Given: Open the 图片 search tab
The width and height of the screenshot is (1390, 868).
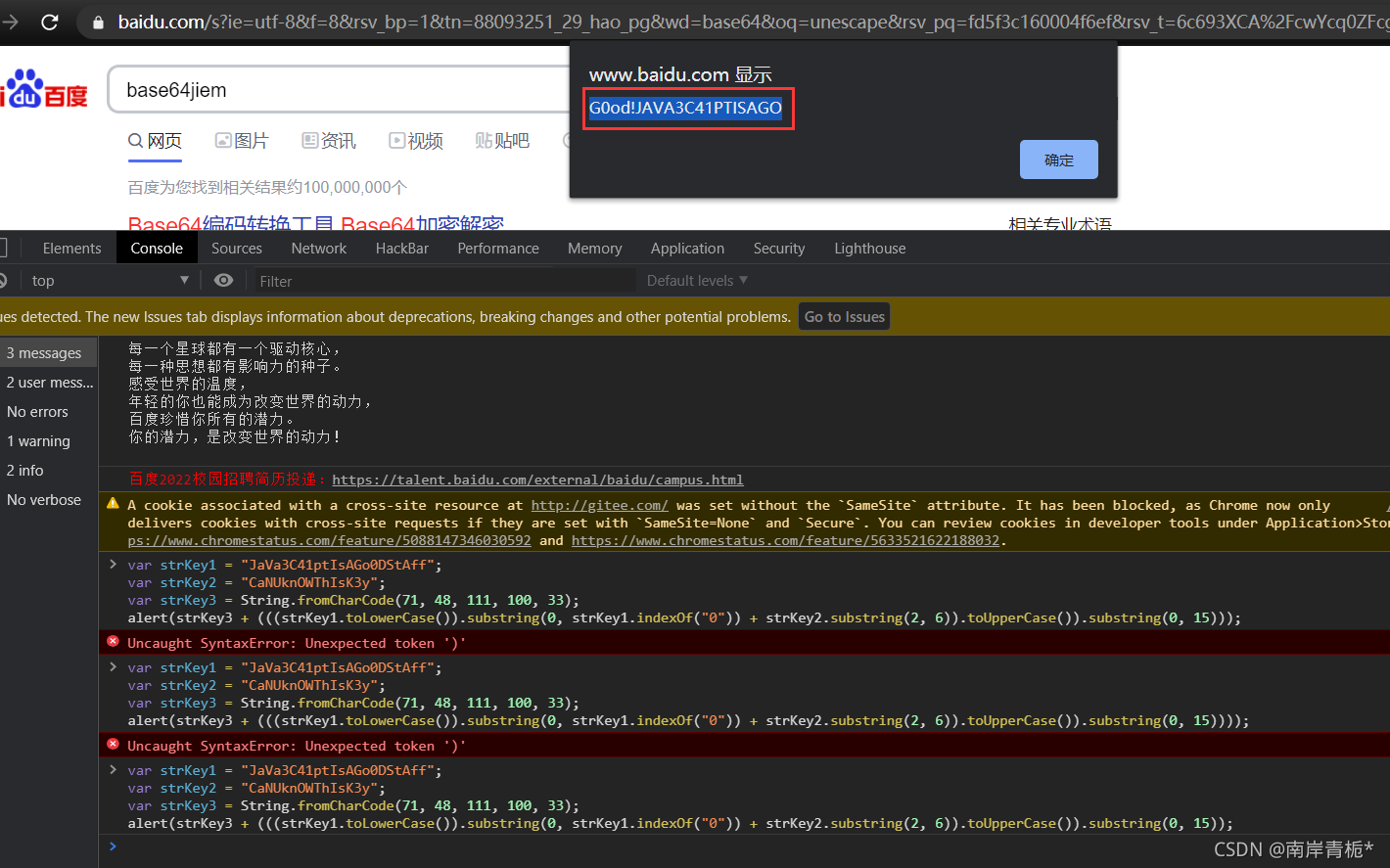Looking at the screenshot, I should tap(241, 141).
